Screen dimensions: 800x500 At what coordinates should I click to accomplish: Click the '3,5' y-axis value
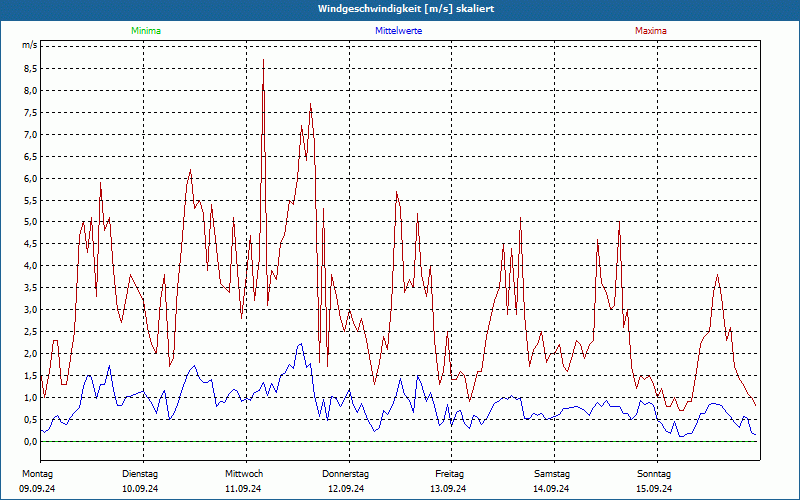click(30, 288)
